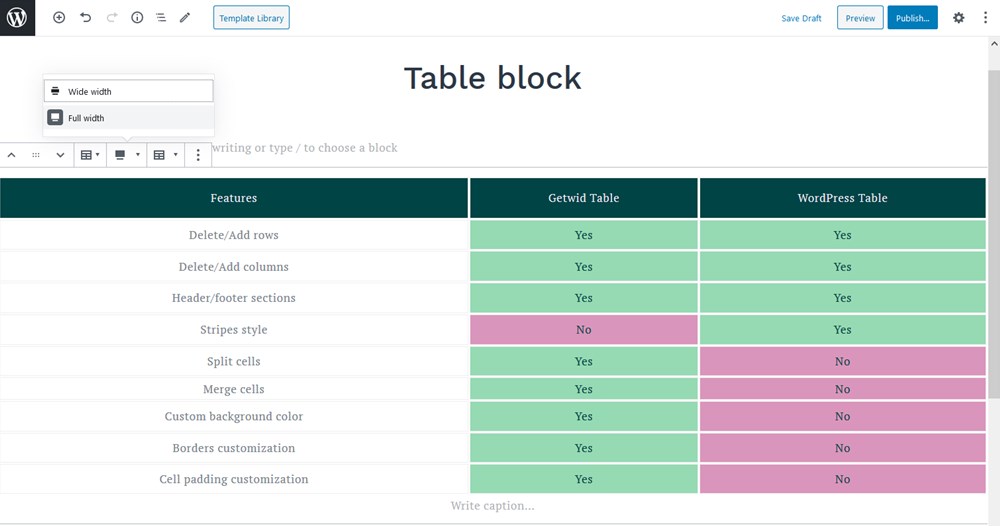Open change alignment dropdown
Viewport: 1000px width, 526px height.
tap(127, 155)
